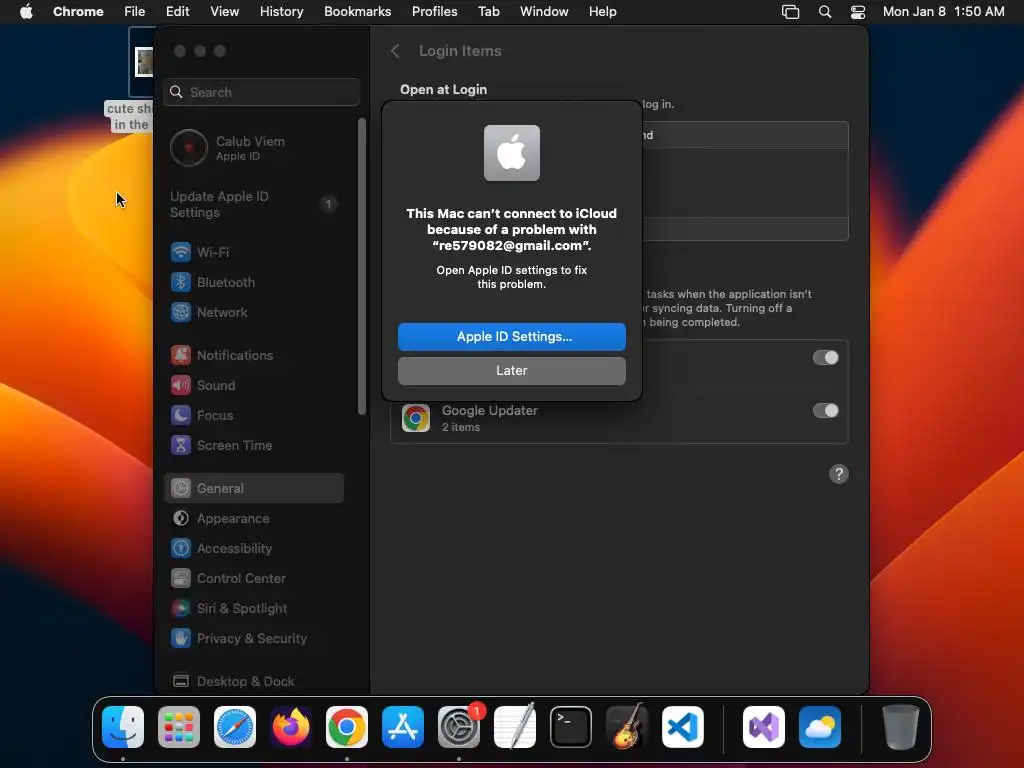This screenshot has height=768, width=1024.
Task: Open the Help menu
Action: pyautogui.click(x=602, y=12)
